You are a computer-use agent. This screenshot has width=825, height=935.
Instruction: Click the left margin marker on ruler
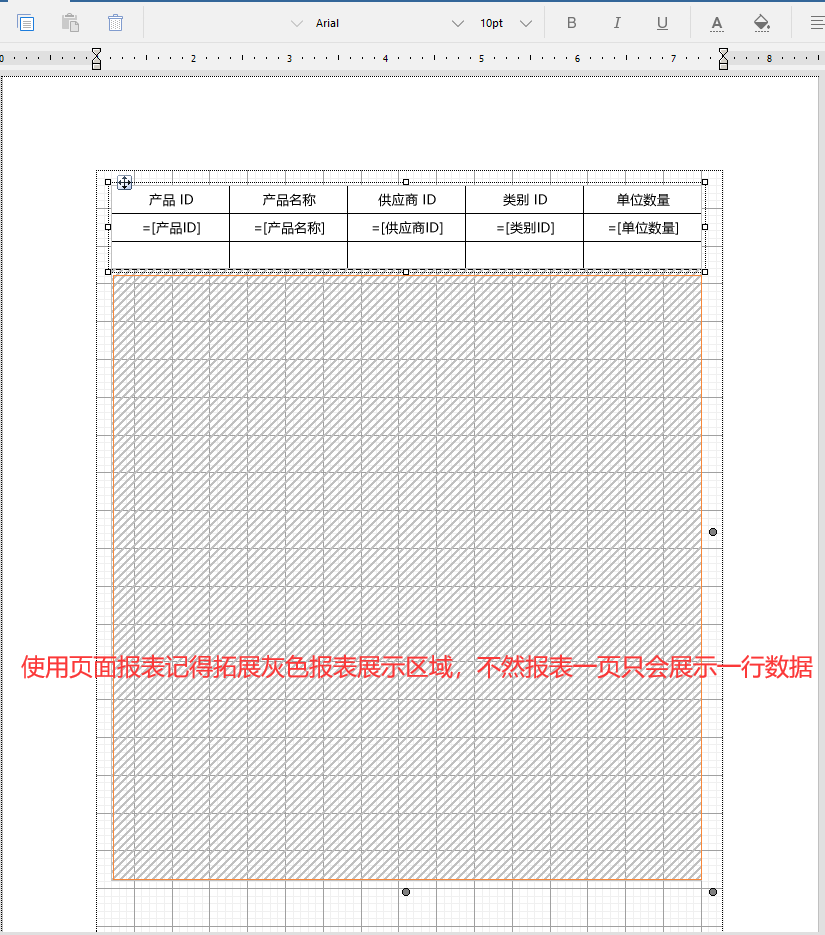pos(97,59)
